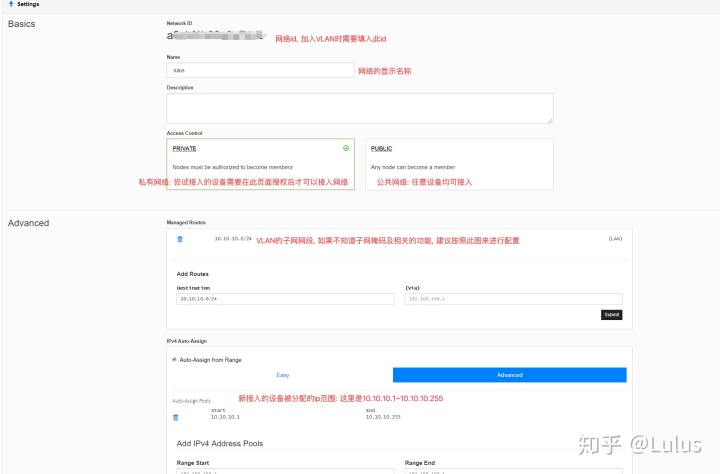Image resolution: width=720 pixels, height=474 pixels.
Task: Focus the network Name input field
Action: (260, 70)
